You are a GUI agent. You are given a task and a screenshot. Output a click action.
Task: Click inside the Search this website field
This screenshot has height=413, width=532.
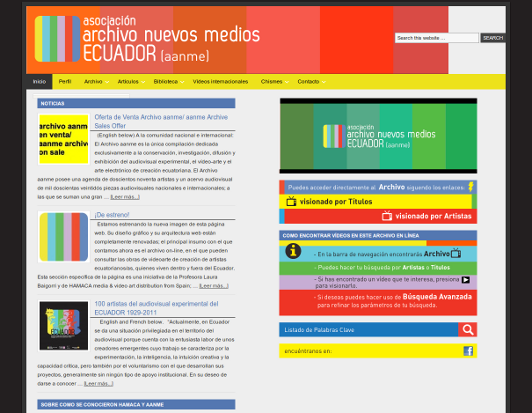tap(436, 38)
